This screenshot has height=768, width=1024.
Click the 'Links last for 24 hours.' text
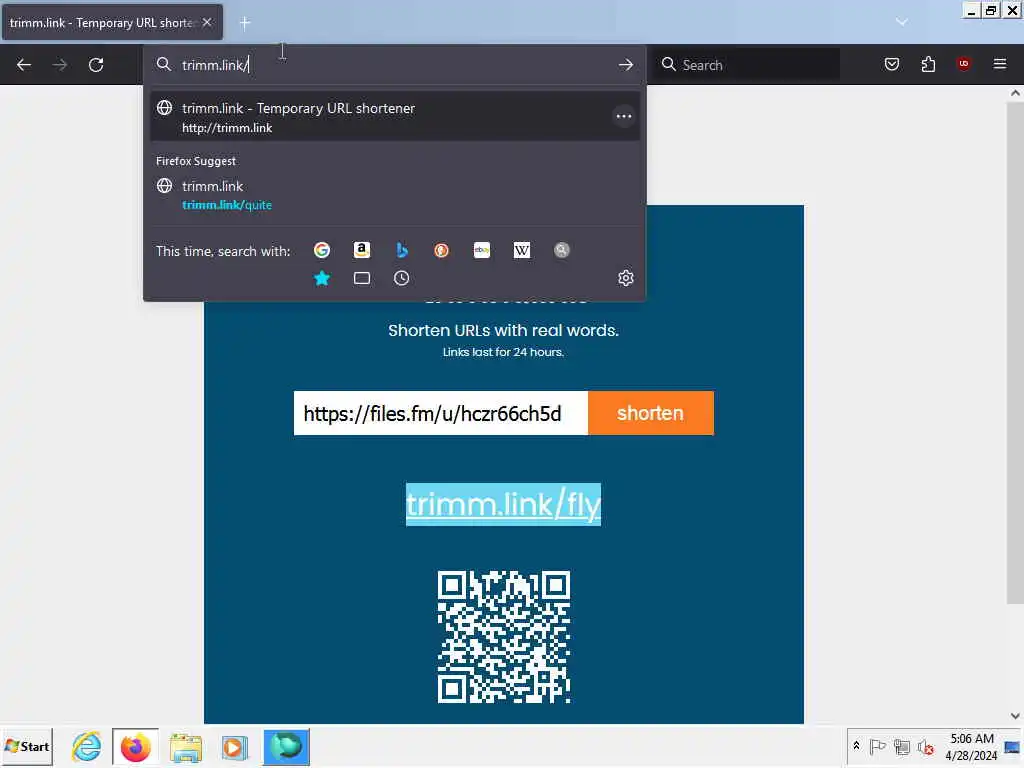pyautogui.click(x=503, y=352)
